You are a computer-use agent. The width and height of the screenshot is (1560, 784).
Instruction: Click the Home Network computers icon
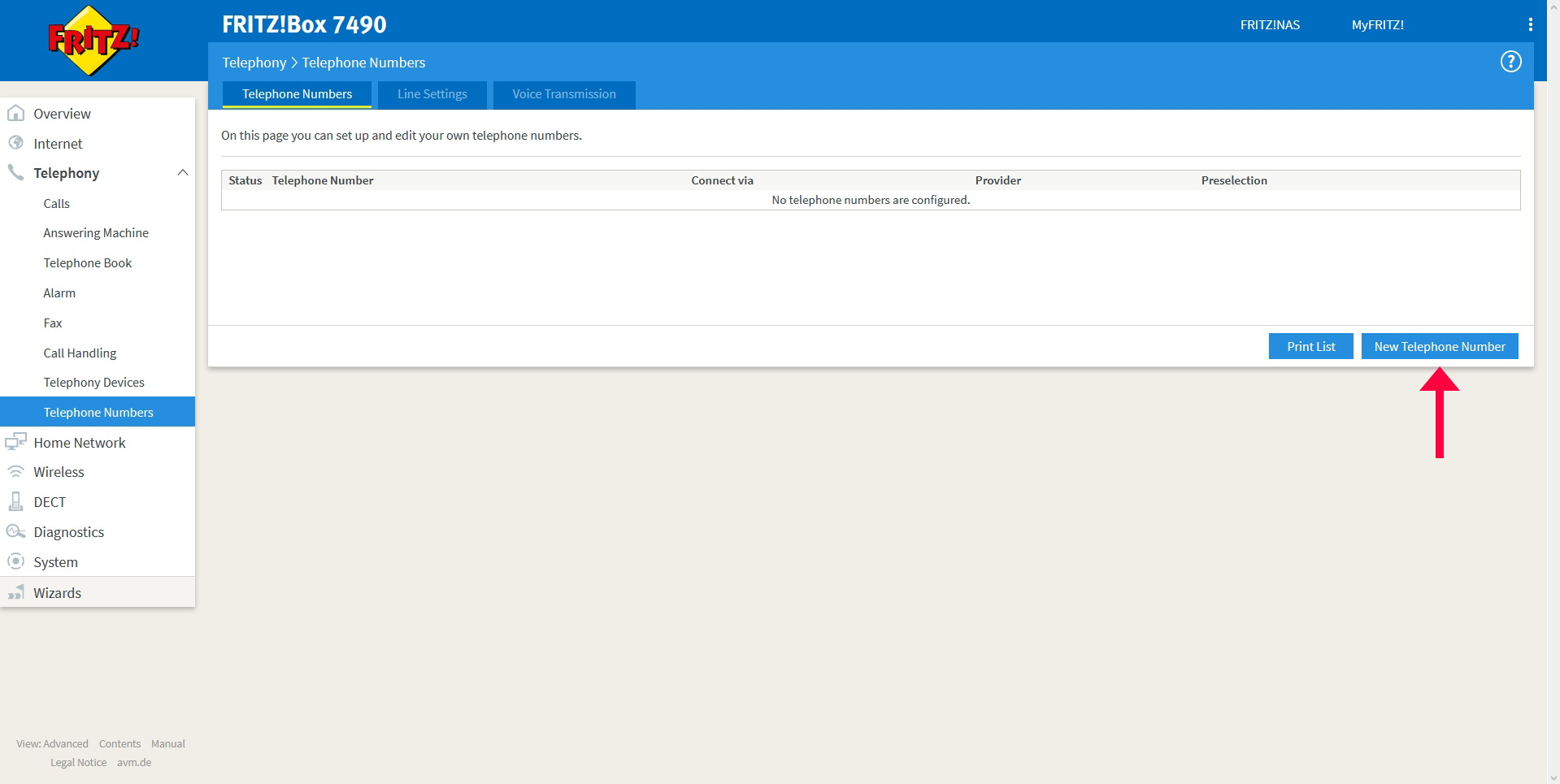click(x=15, y=442)
